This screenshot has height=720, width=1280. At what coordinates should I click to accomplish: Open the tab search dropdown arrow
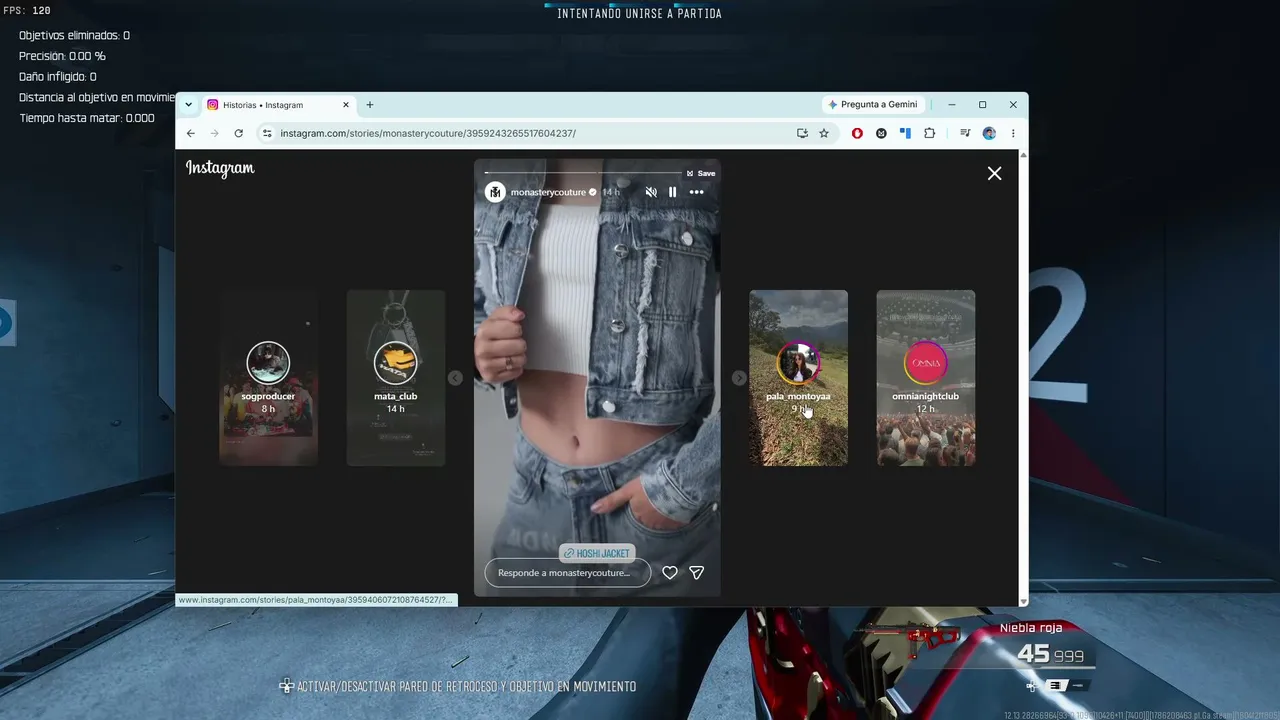189,104
